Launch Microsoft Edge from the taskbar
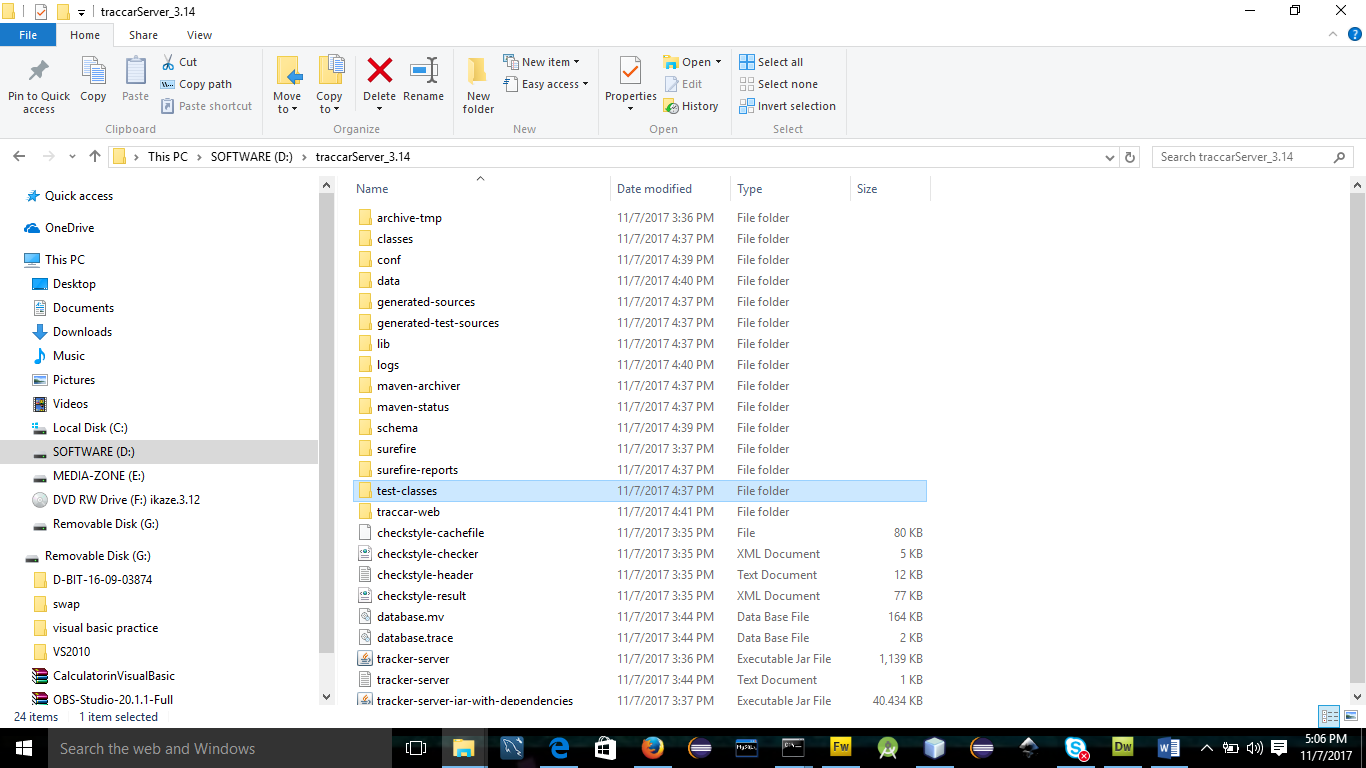 point(559,748)
